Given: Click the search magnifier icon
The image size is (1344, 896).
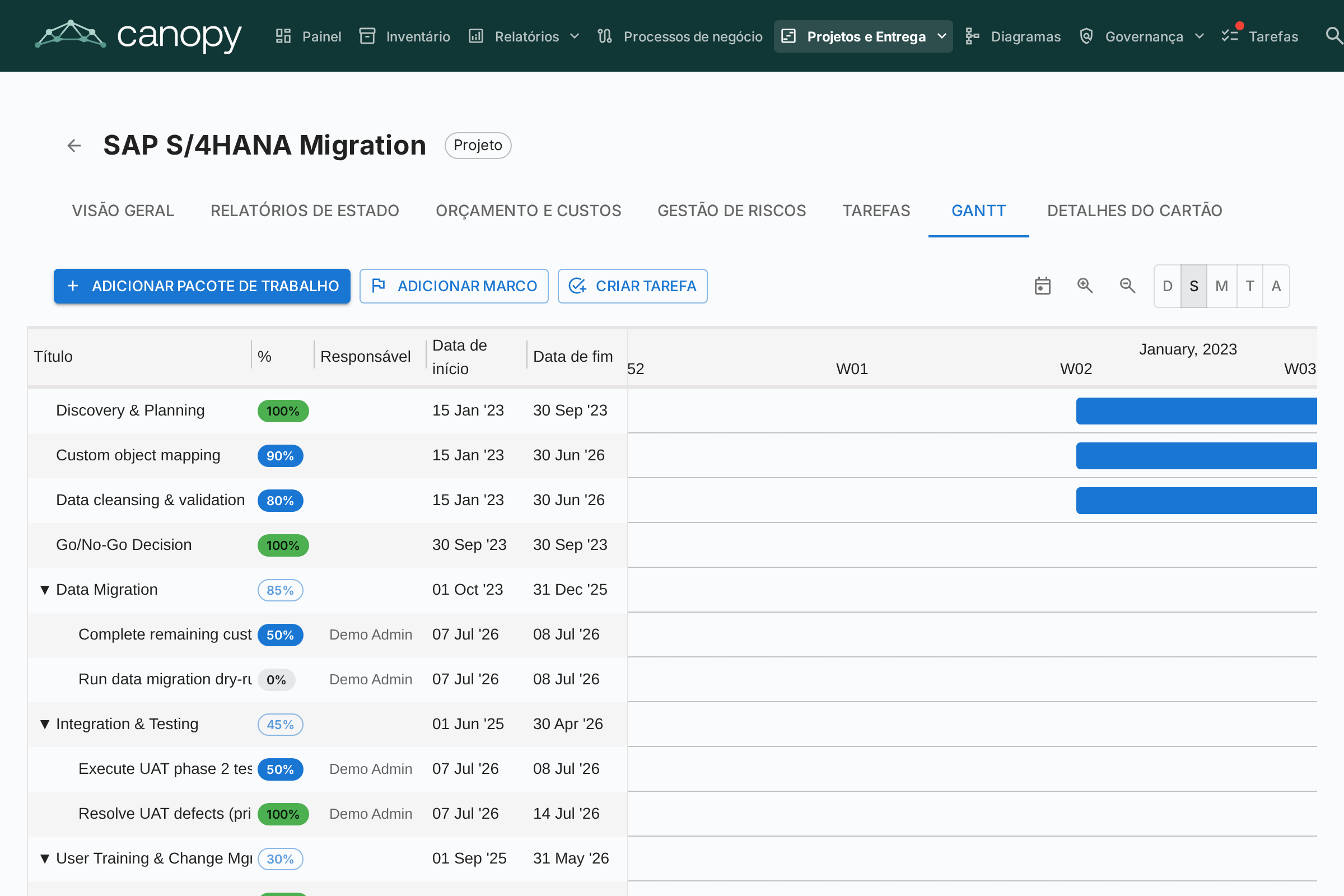Looking at the screenshot, I should pos(1334,36).
